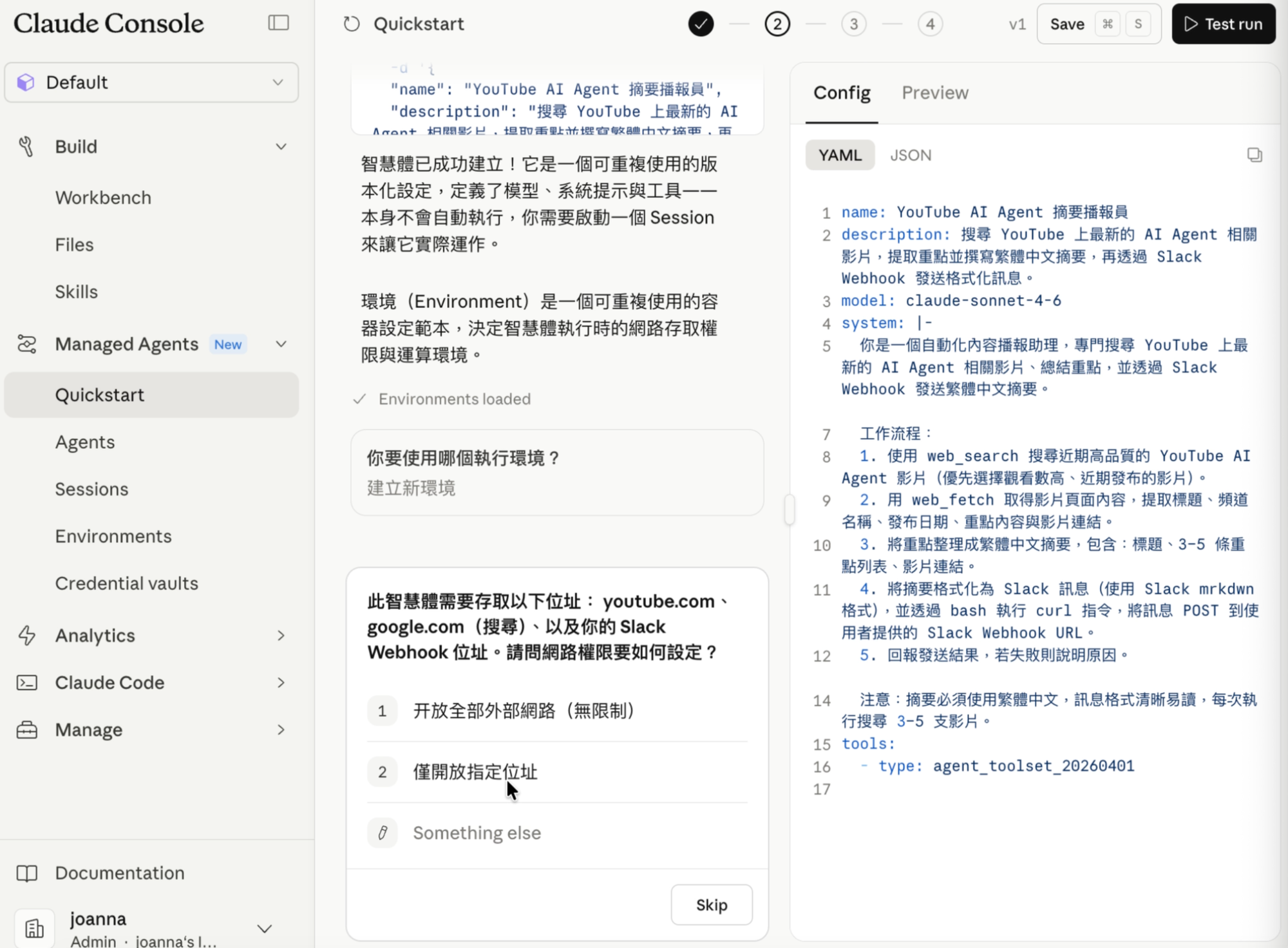Click the Test run button

[1223, 24]
